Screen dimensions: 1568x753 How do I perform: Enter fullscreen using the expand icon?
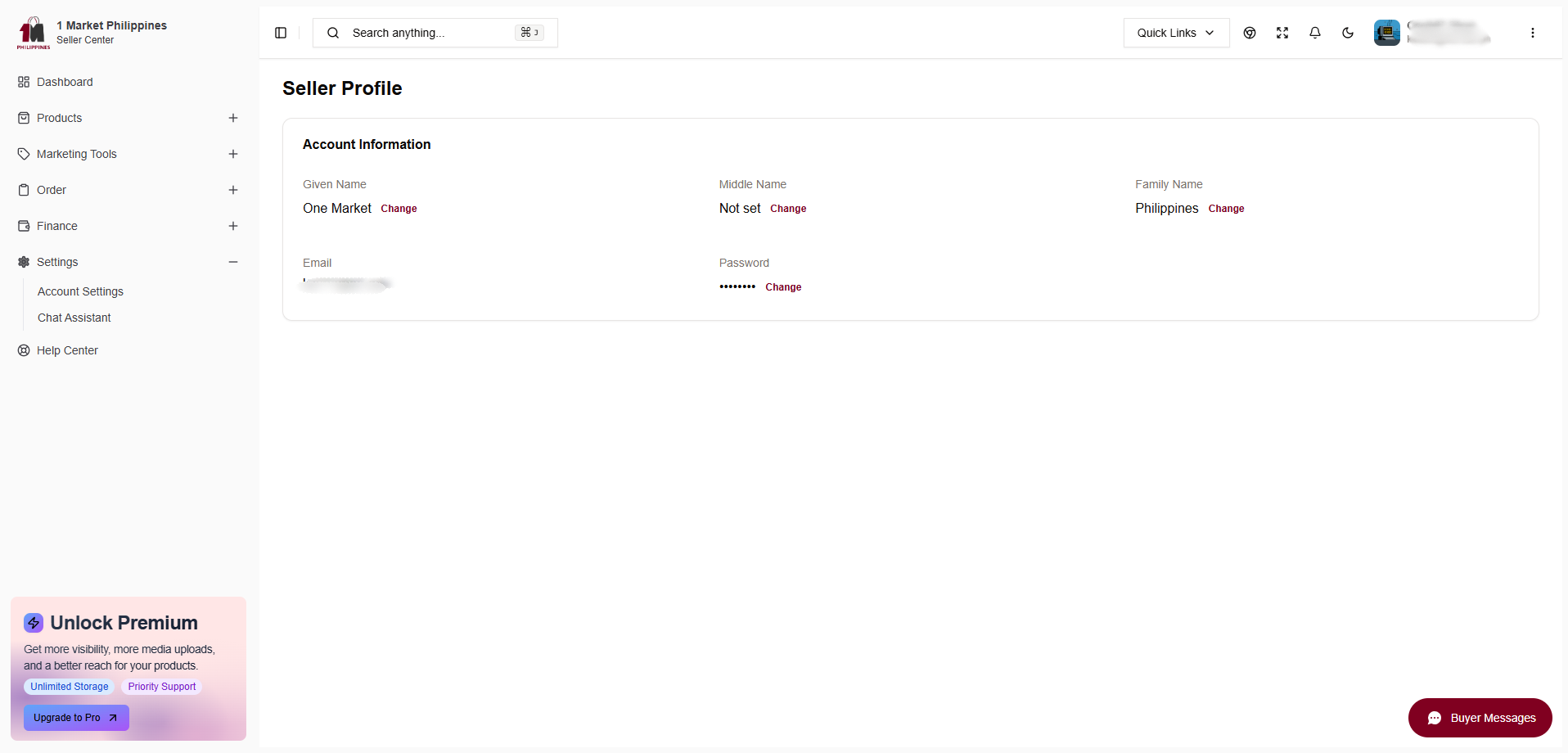point(1282,33)
